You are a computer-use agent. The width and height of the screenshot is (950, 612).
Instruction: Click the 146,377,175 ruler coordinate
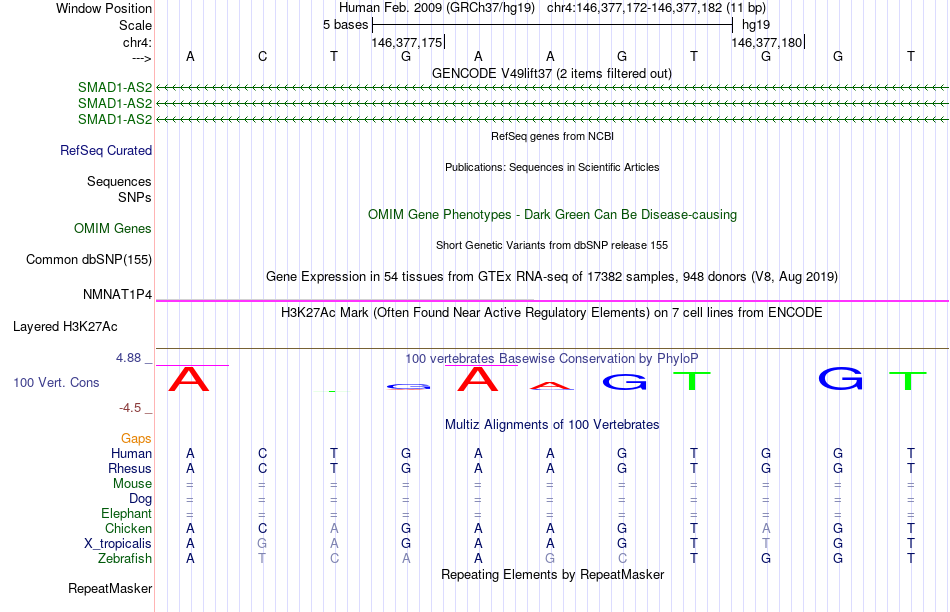tap(407, 42)
